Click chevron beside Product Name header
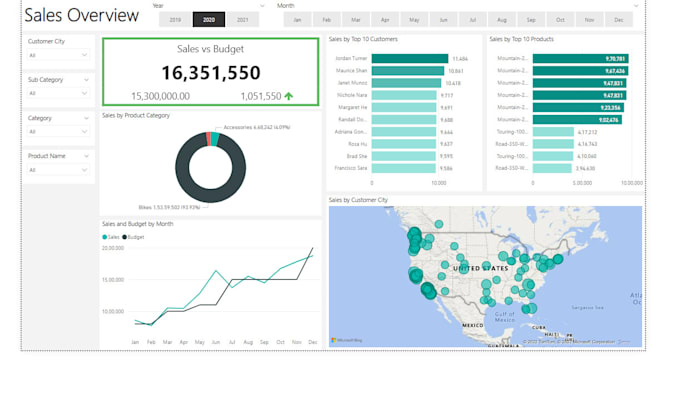The image size is (680, 393). pos(86,156)
